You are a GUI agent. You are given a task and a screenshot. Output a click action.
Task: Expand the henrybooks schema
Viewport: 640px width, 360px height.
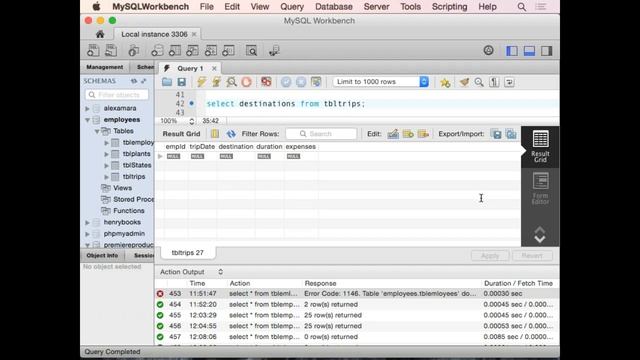point(87,222)
